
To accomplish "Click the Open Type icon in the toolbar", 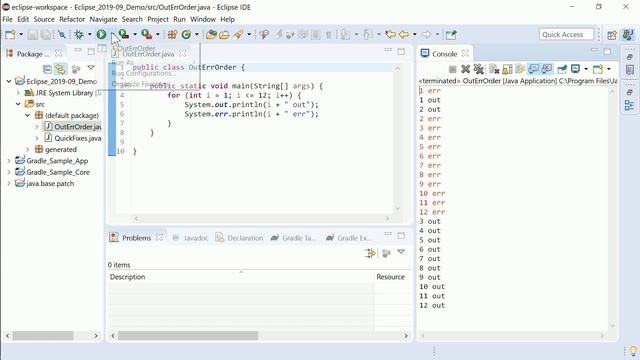I will coord(211,35).
